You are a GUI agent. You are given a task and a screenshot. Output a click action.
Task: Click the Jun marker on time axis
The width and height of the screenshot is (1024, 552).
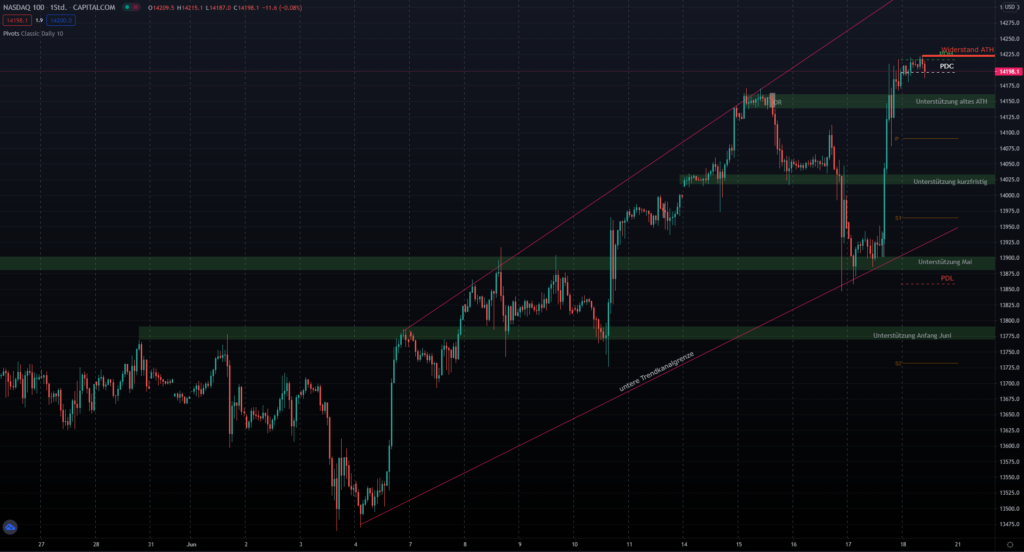click(192, 545)
